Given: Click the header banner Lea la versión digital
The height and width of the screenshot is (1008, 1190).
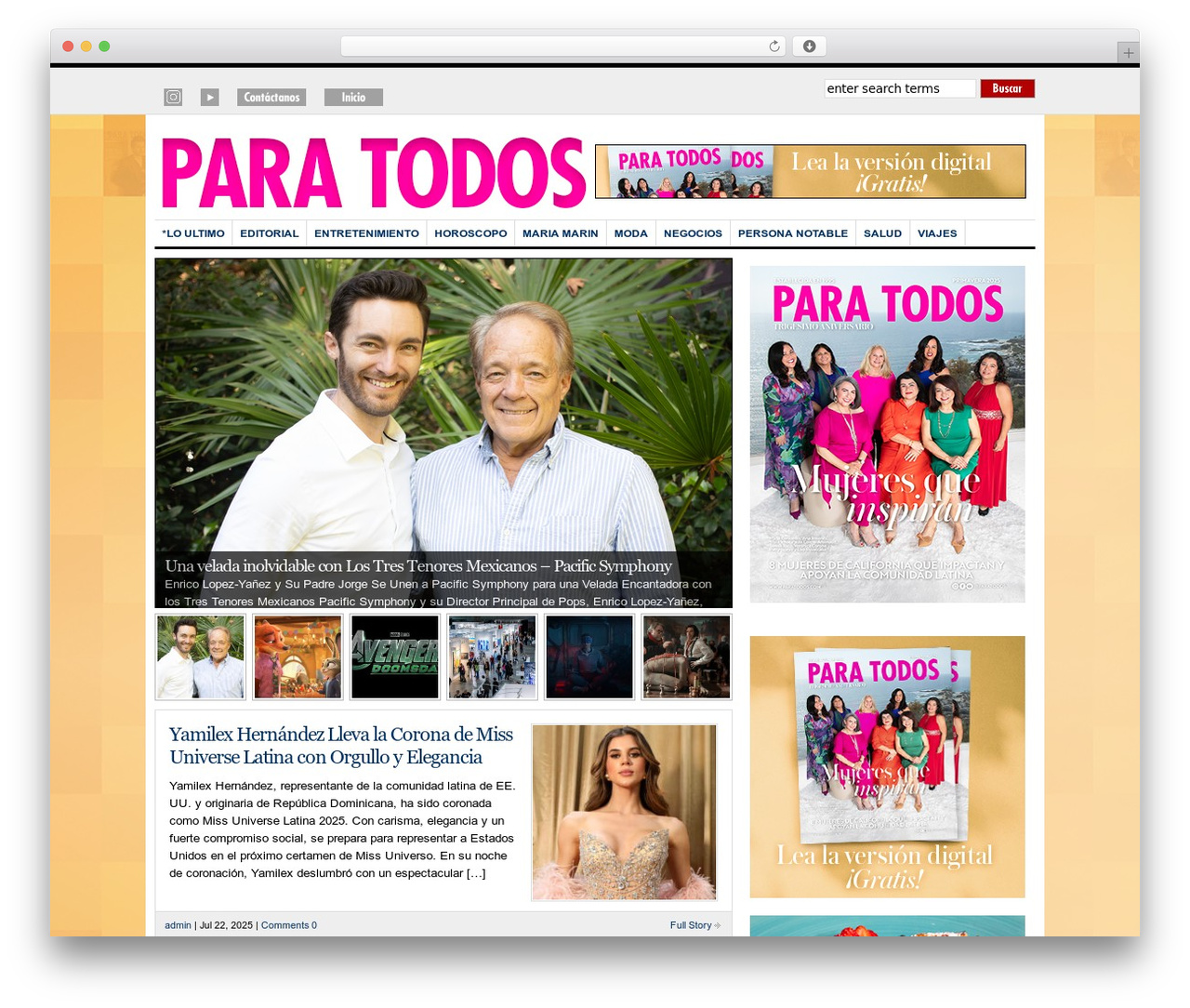Looking at the screenshot, I should coord(811,171).
